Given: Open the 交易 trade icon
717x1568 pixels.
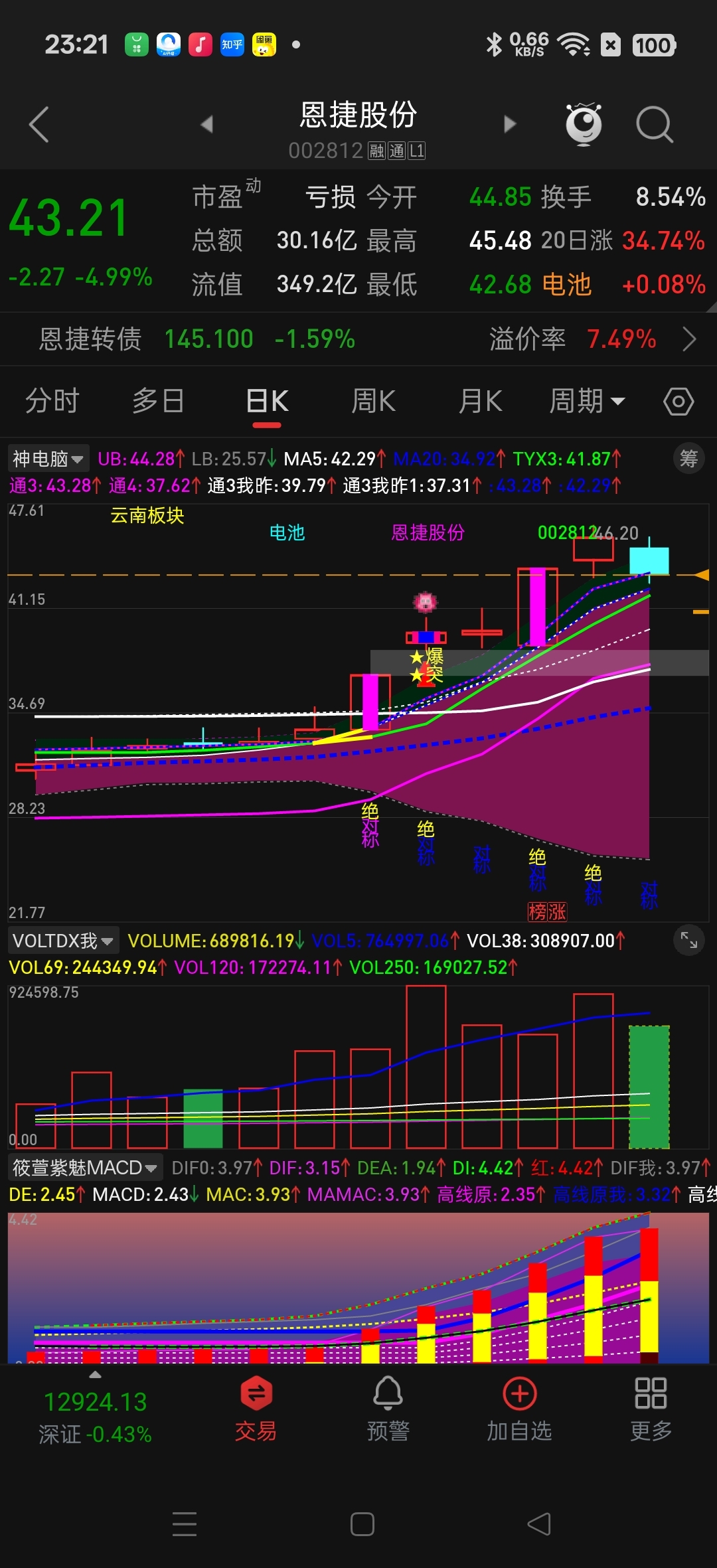Looking at the screenshot, I should [256, 1409].
